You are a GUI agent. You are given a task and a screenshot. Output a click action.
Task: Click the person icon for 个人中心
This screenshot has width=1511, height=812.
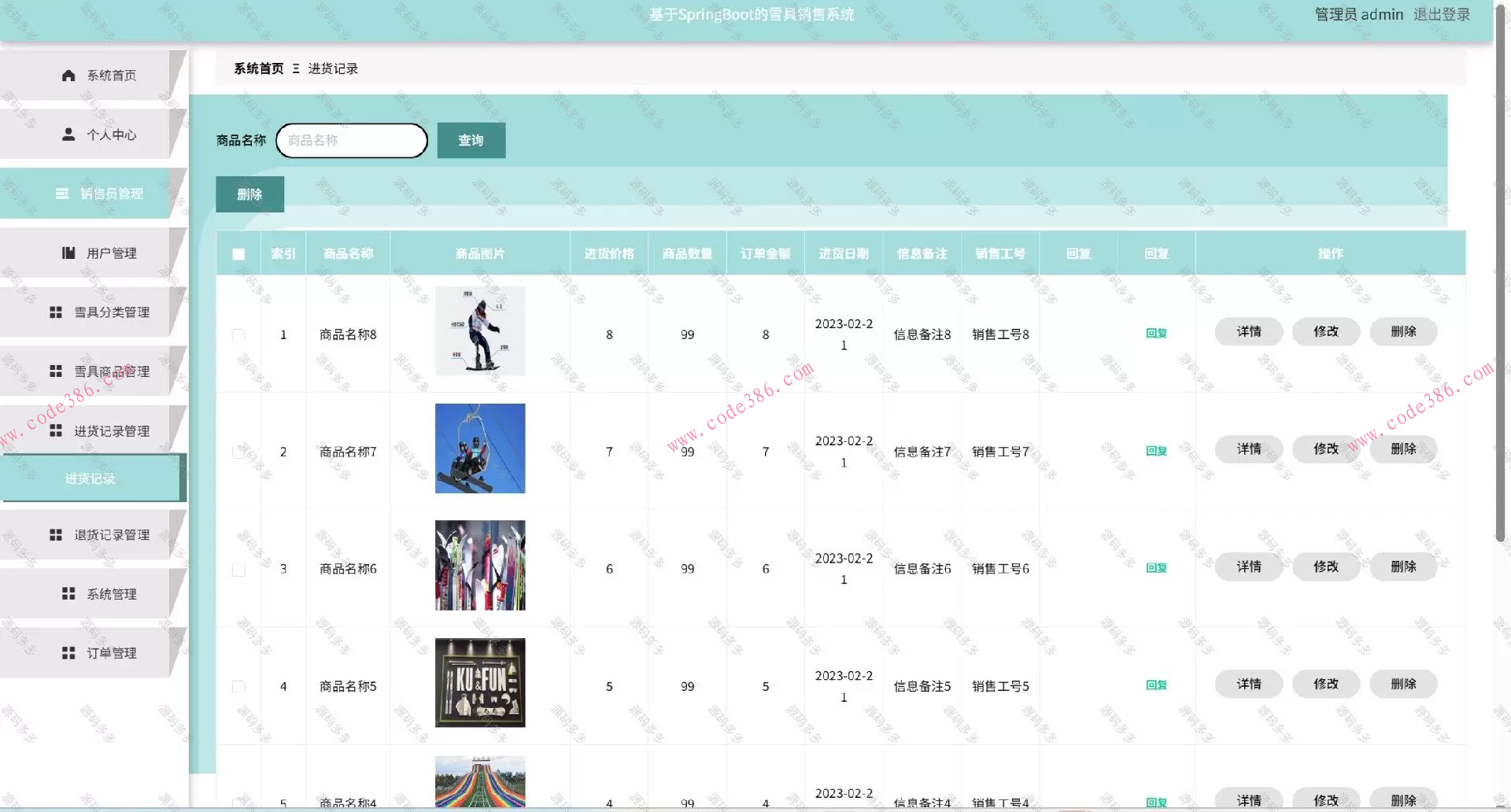point(68,135)
